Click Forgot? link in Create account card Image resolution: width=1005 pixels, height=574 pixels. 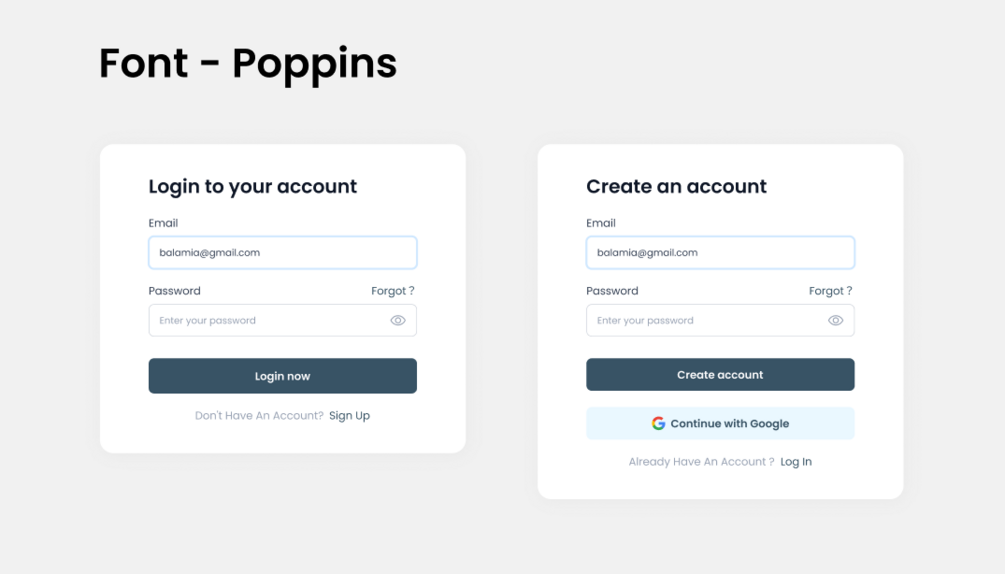(x=830, y=291)
